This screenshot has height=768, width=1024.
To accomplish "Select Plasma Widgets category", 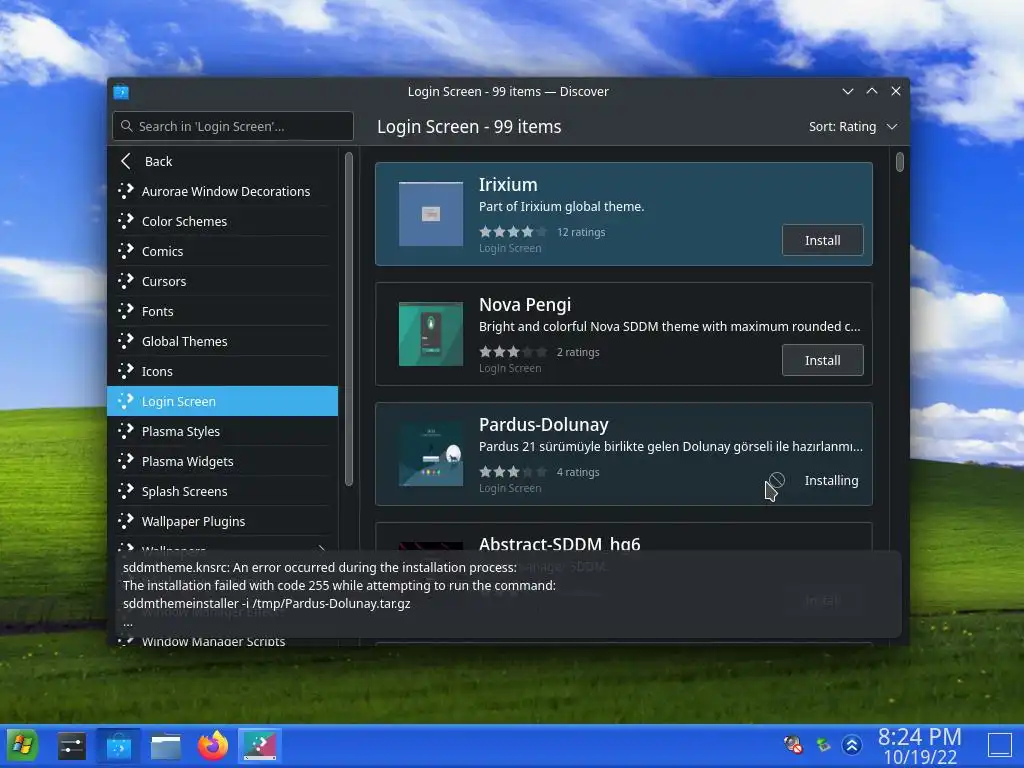I will tap(223, 462).
